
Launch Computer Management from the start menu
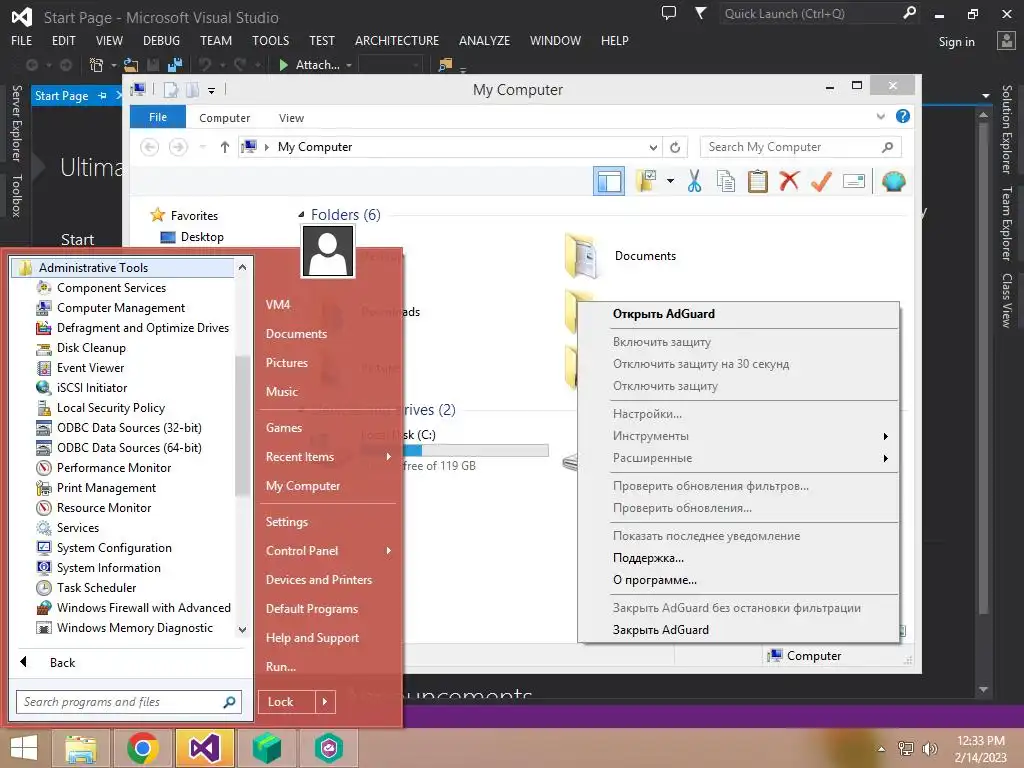tap(121, 308)
